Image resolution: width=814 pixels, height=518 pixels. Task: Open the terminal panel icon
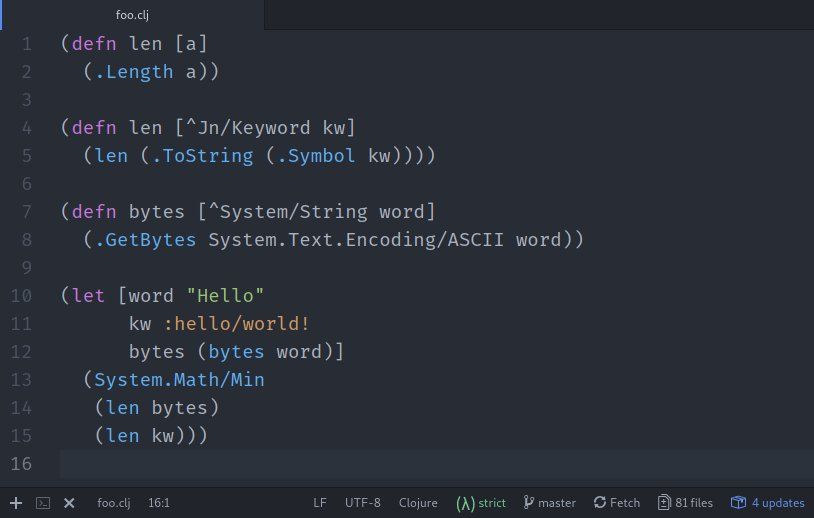[43, 503]
